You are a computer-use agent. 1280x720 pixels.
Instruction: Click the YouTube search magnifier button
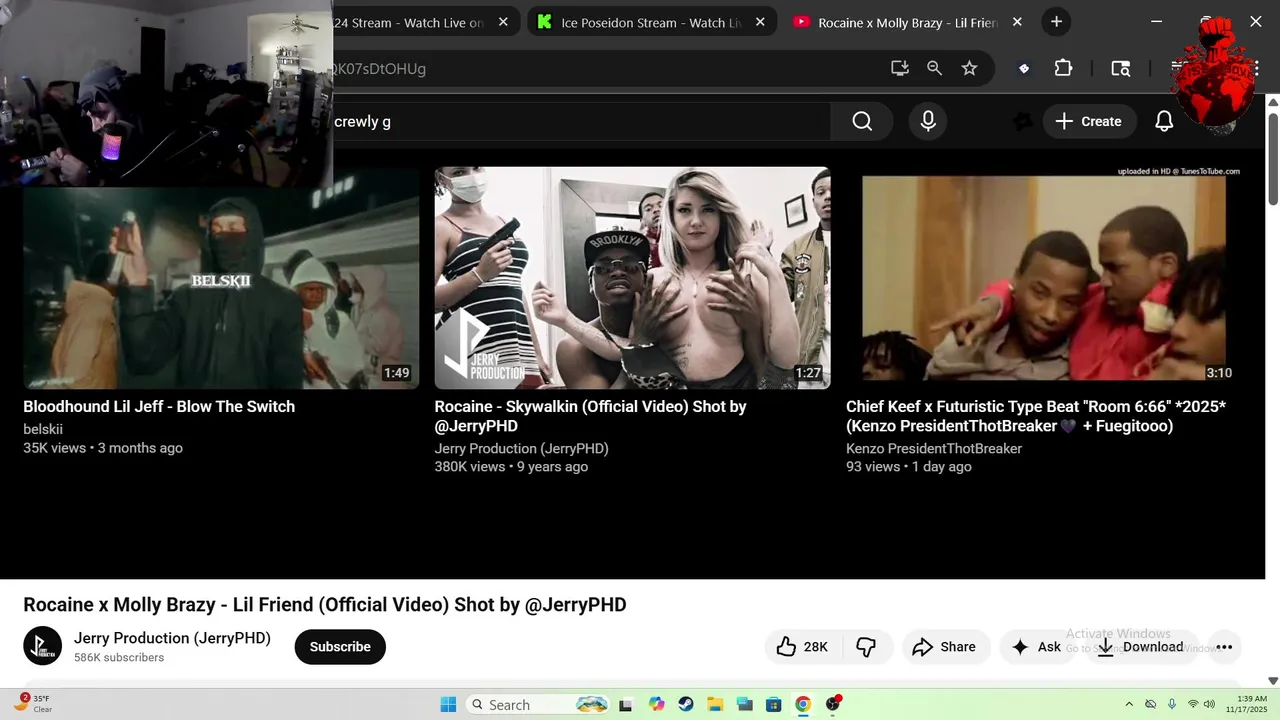(x=862, y=121)
